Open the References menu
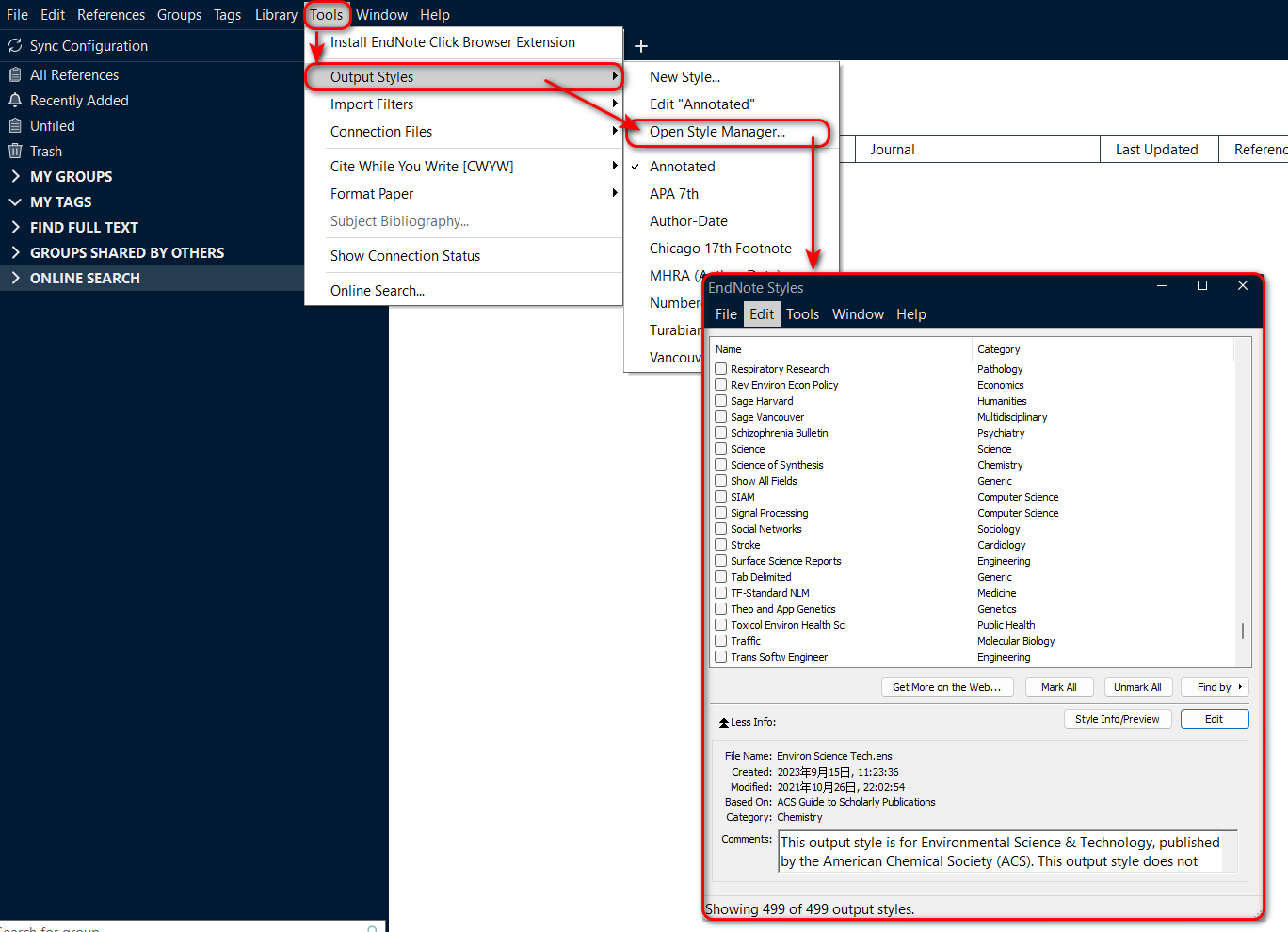 (111, 15)
